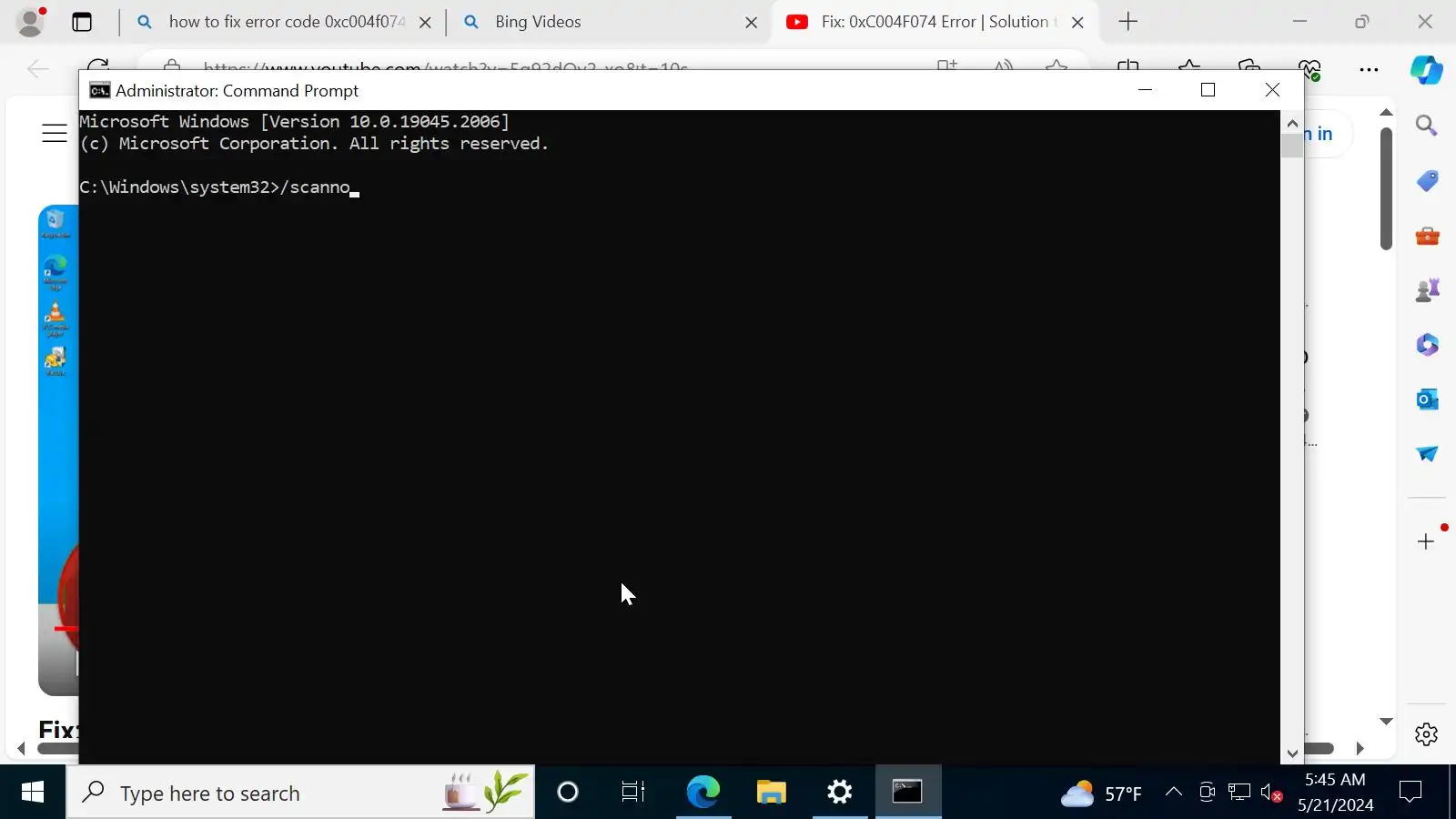Open Shopping tag icon in sidebar
This screenshot has height=819, width=1456.
pos(1427,181)
